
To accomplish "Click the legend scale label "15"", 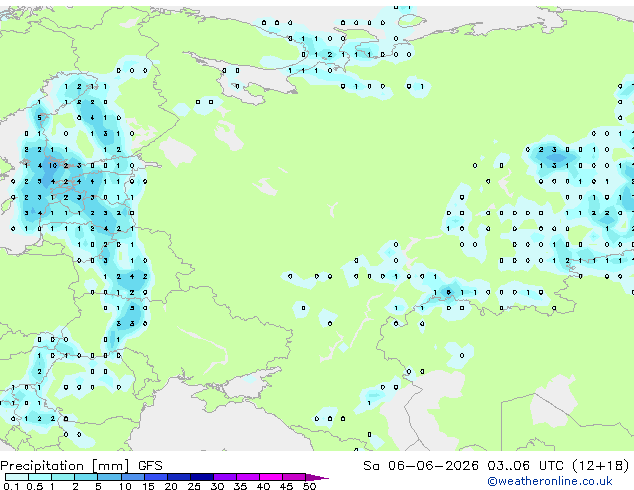I will (148, 486).
